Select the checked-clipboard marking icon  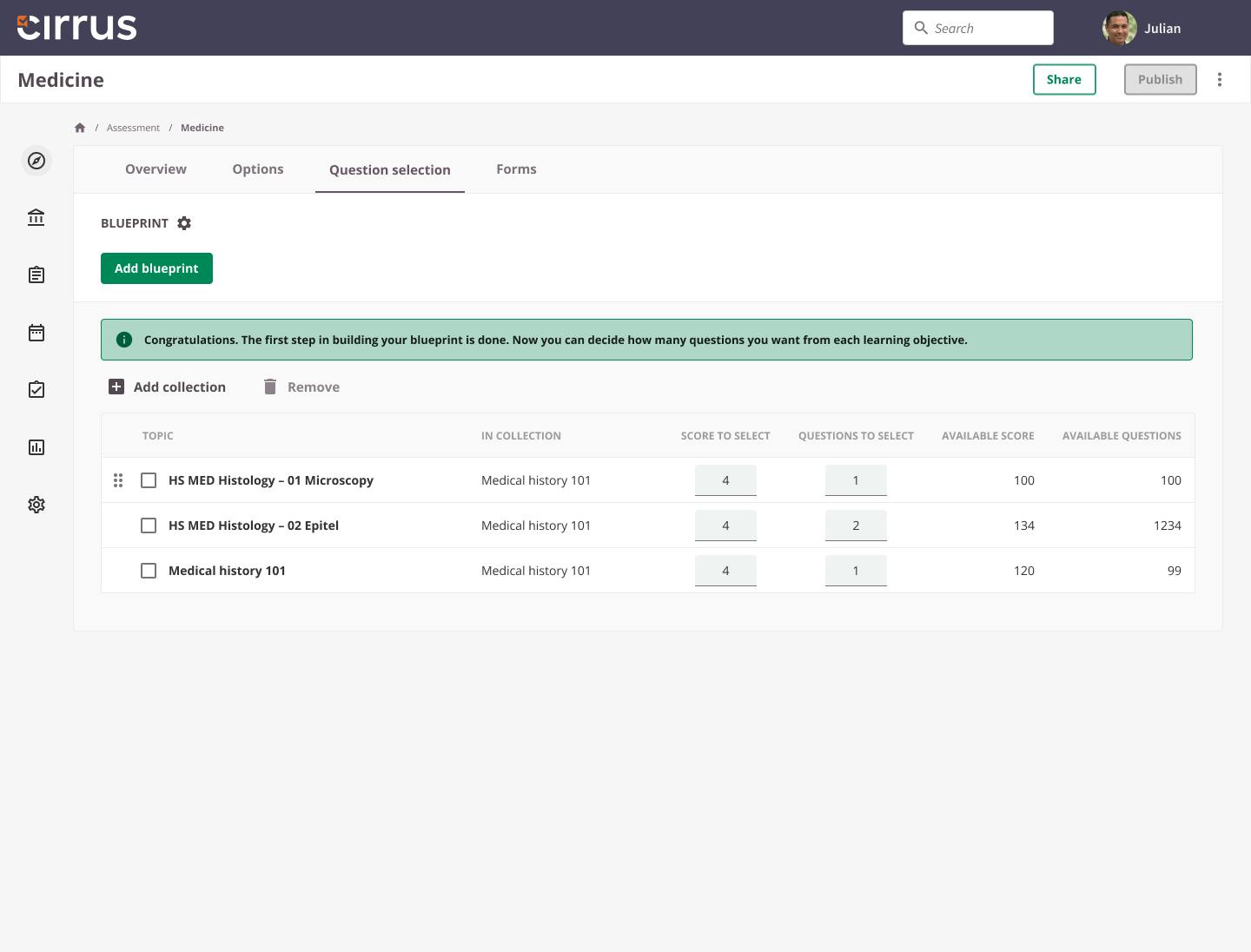[36, 389]
